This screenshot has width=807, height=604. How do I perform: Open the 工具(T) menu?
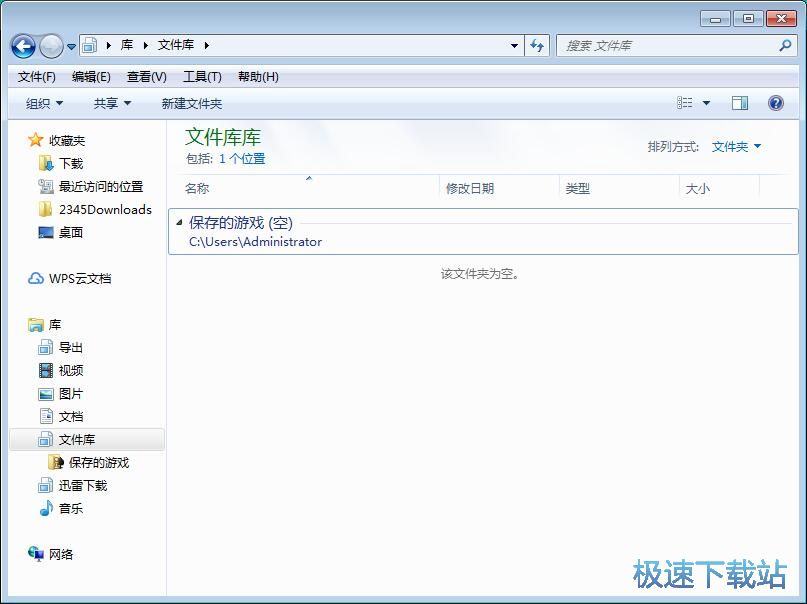pos(202,77)
